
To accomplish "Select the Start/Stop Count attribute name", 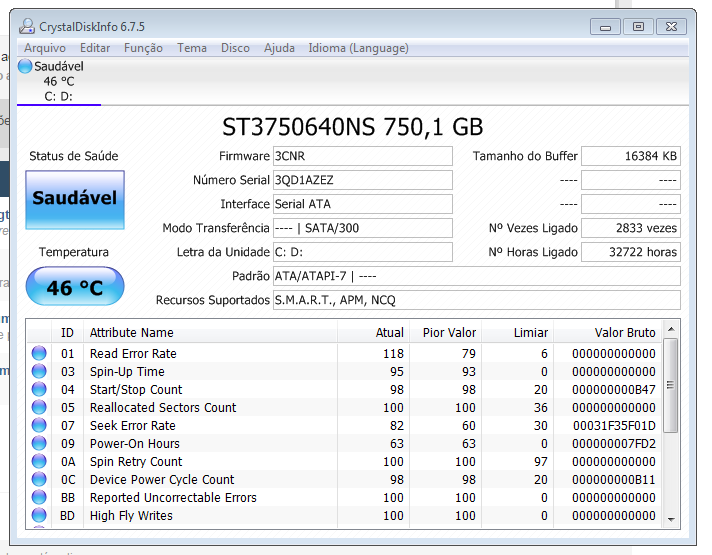I will (x=136, y=390).
